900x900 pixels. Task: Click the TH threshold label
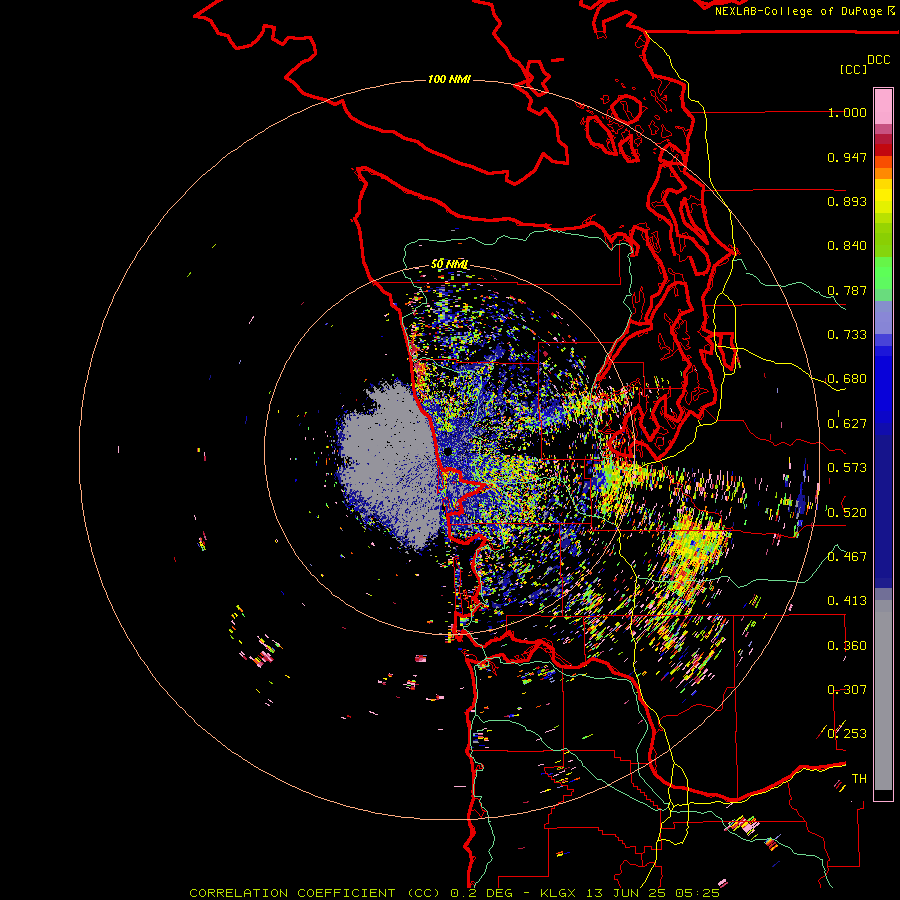[x=859, y=779]
